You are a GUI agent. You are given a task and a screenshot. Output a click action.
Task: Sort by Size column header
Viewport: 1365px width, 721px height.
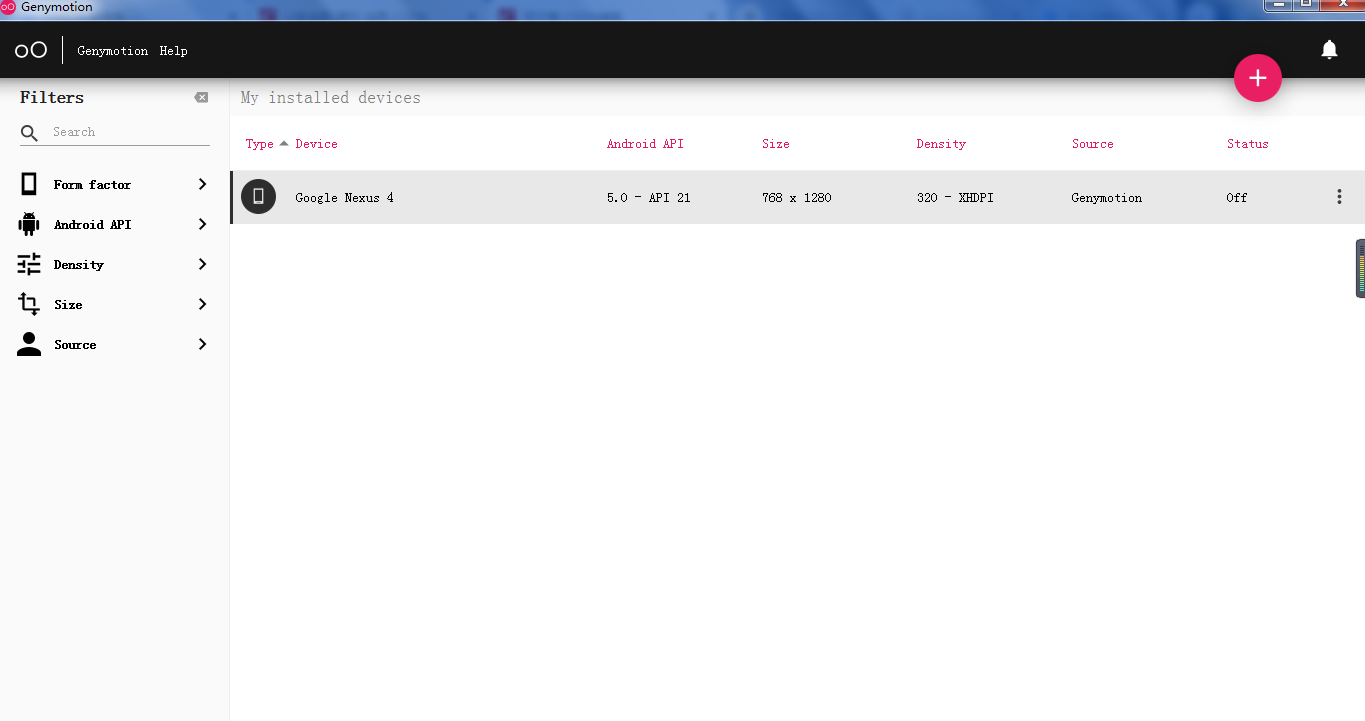tap(776, 144)
